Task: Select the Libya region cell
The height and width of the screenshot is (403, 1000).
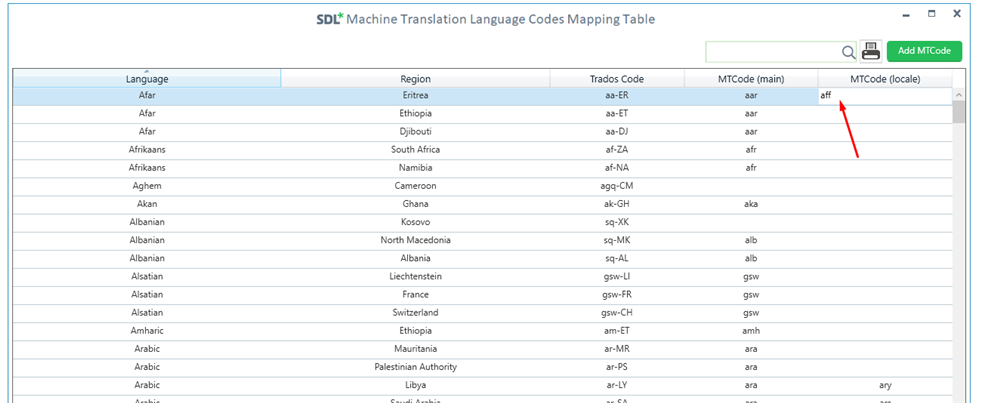Action: pyautogui.click(x=415, y=386)
